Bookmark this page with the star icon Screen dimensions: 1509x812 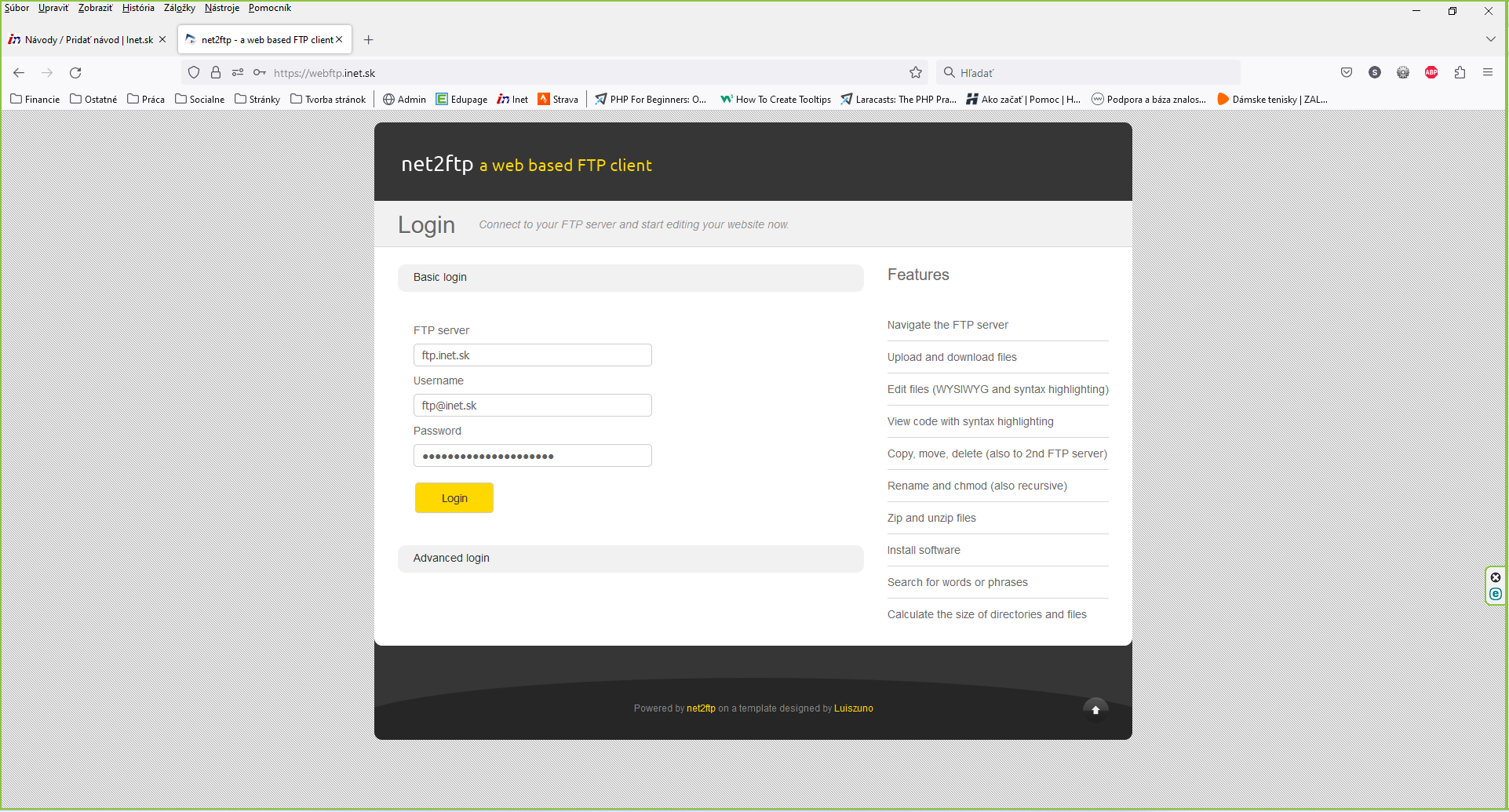916,73
